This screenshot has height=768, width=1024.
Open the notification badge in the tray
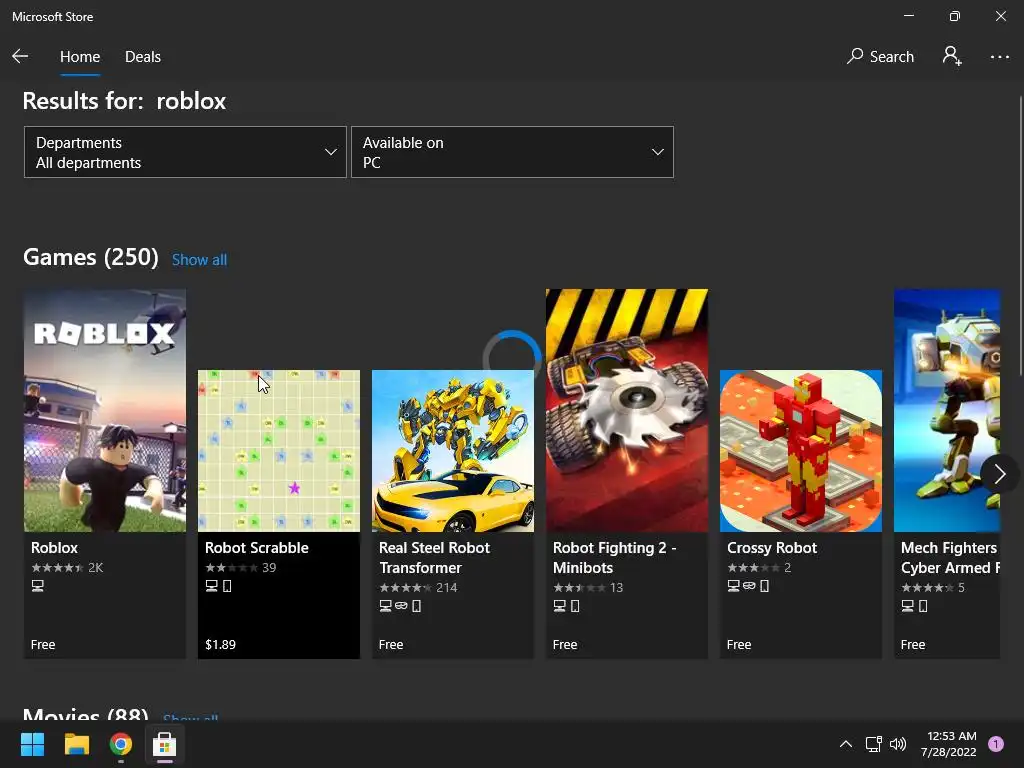click(996, 744)
